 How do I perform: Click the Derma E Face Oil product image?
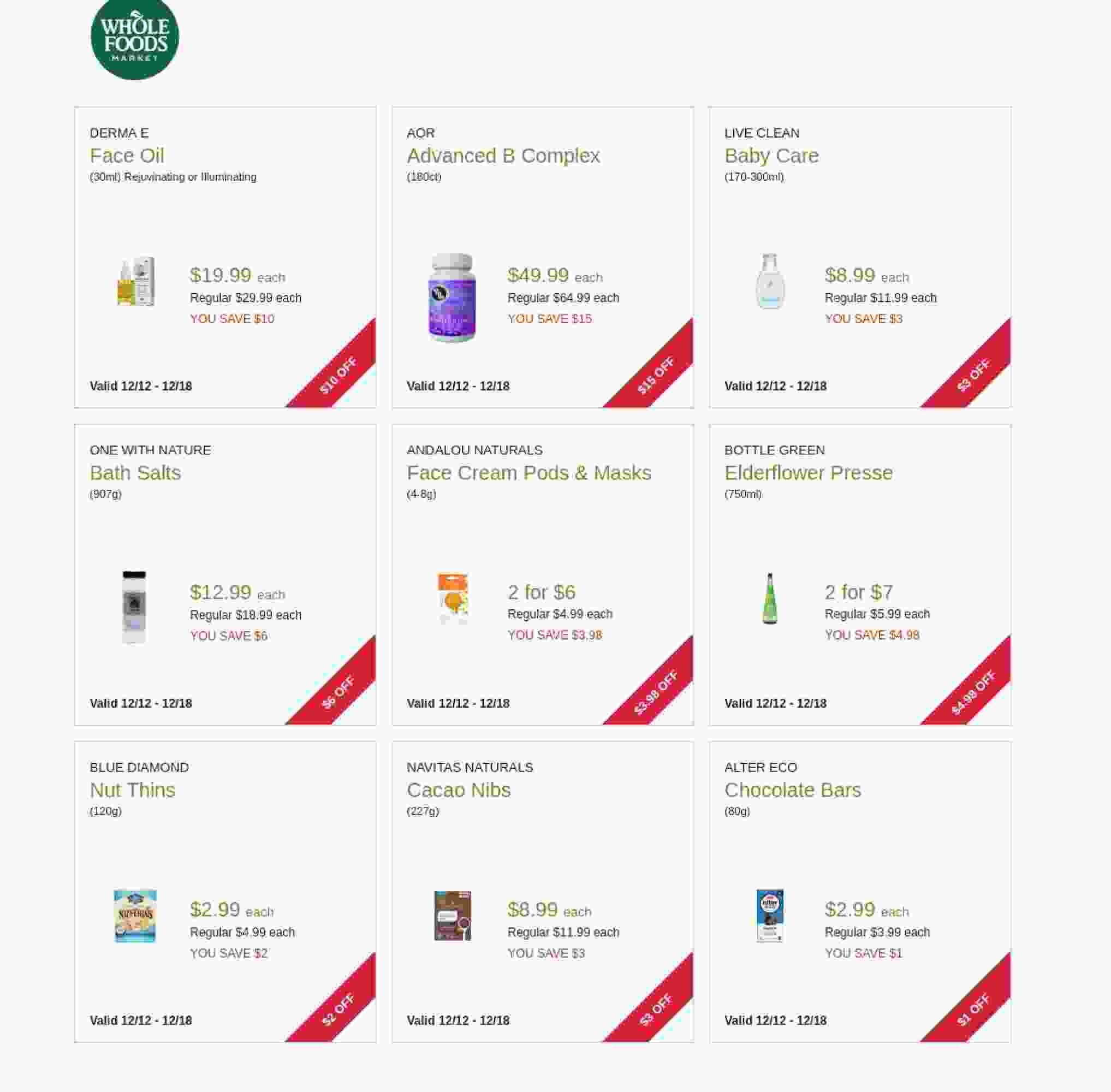(x=136, y=281)
